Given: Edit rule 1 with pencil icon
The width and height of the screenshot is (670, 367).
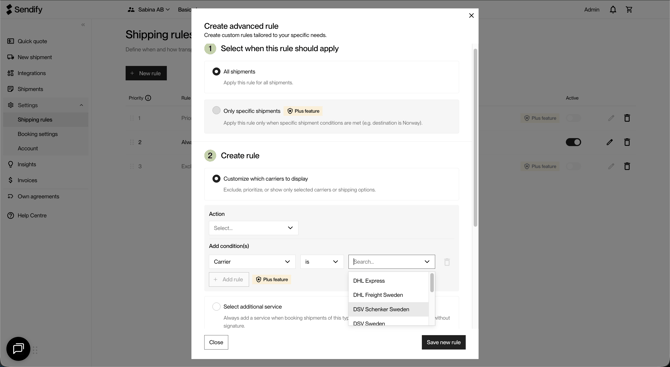Looking at the screenshot, I should (x=611, y=118).
